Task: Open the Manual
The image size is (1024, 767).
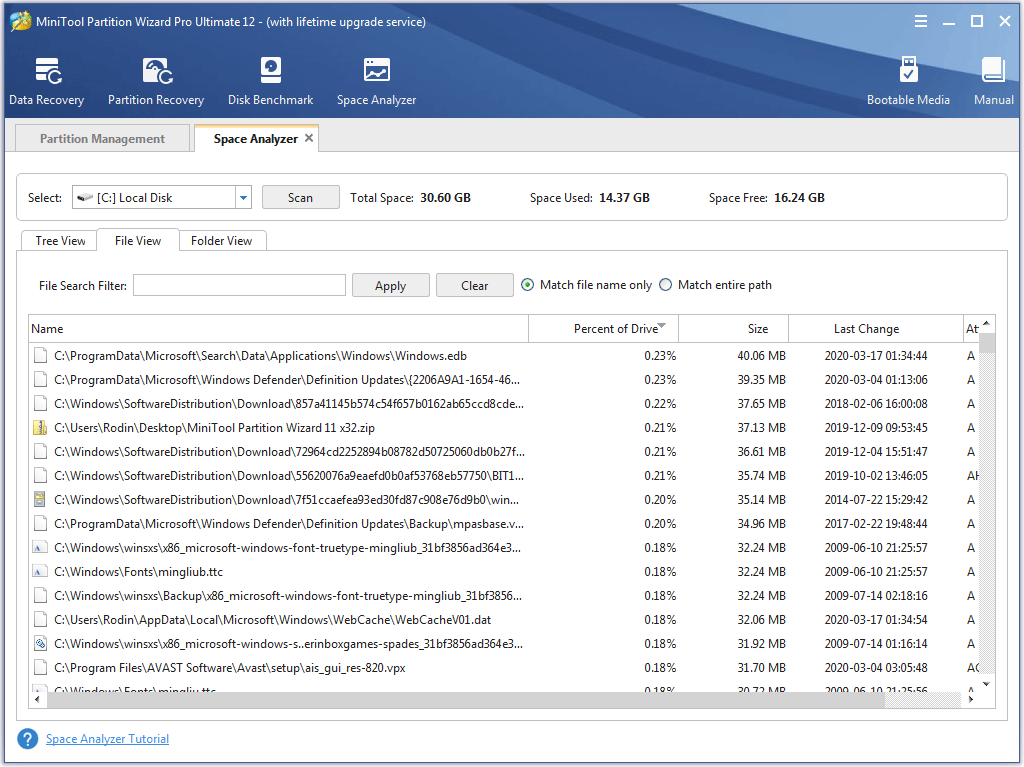Action: [x=993, y=81]
